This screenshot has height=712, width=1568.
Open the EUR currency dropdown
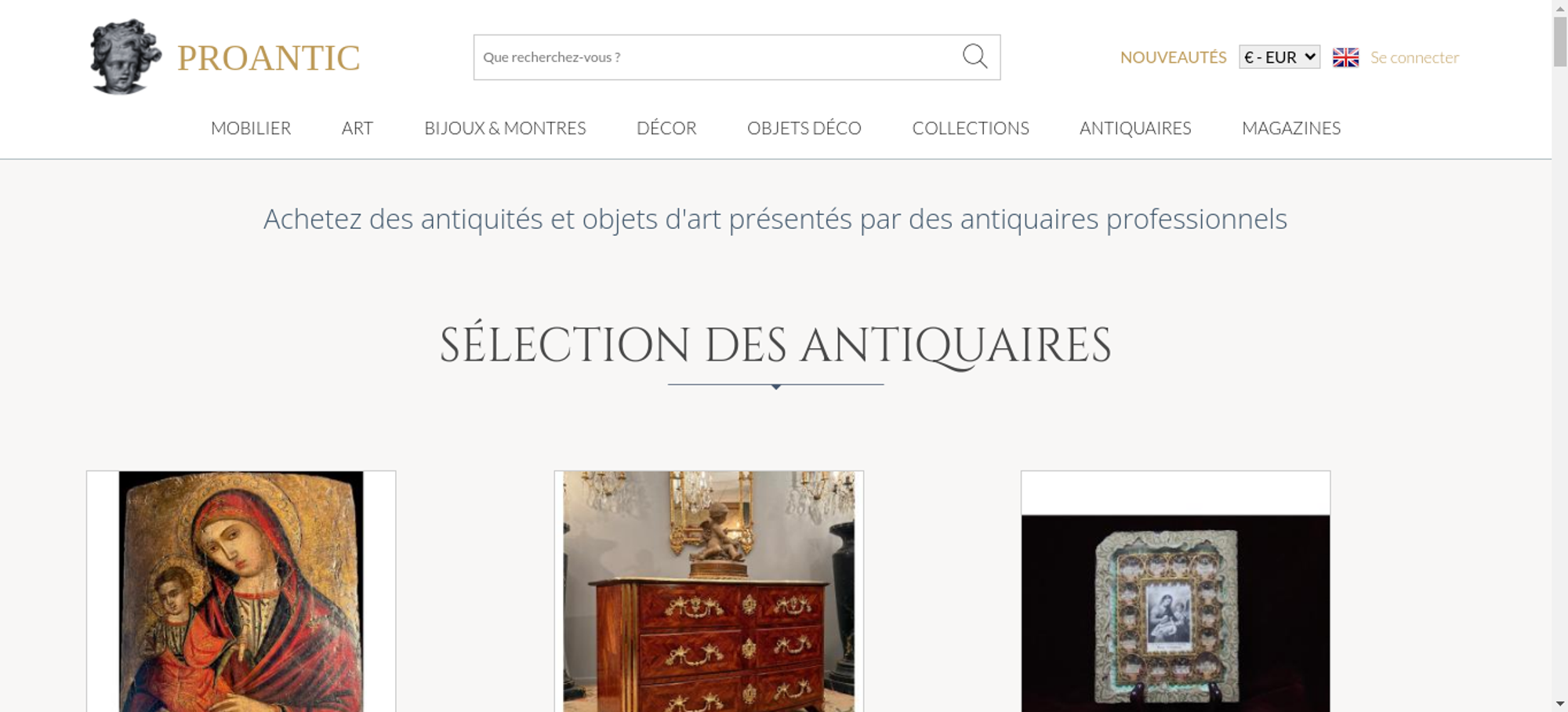[x=1279, y=57]
